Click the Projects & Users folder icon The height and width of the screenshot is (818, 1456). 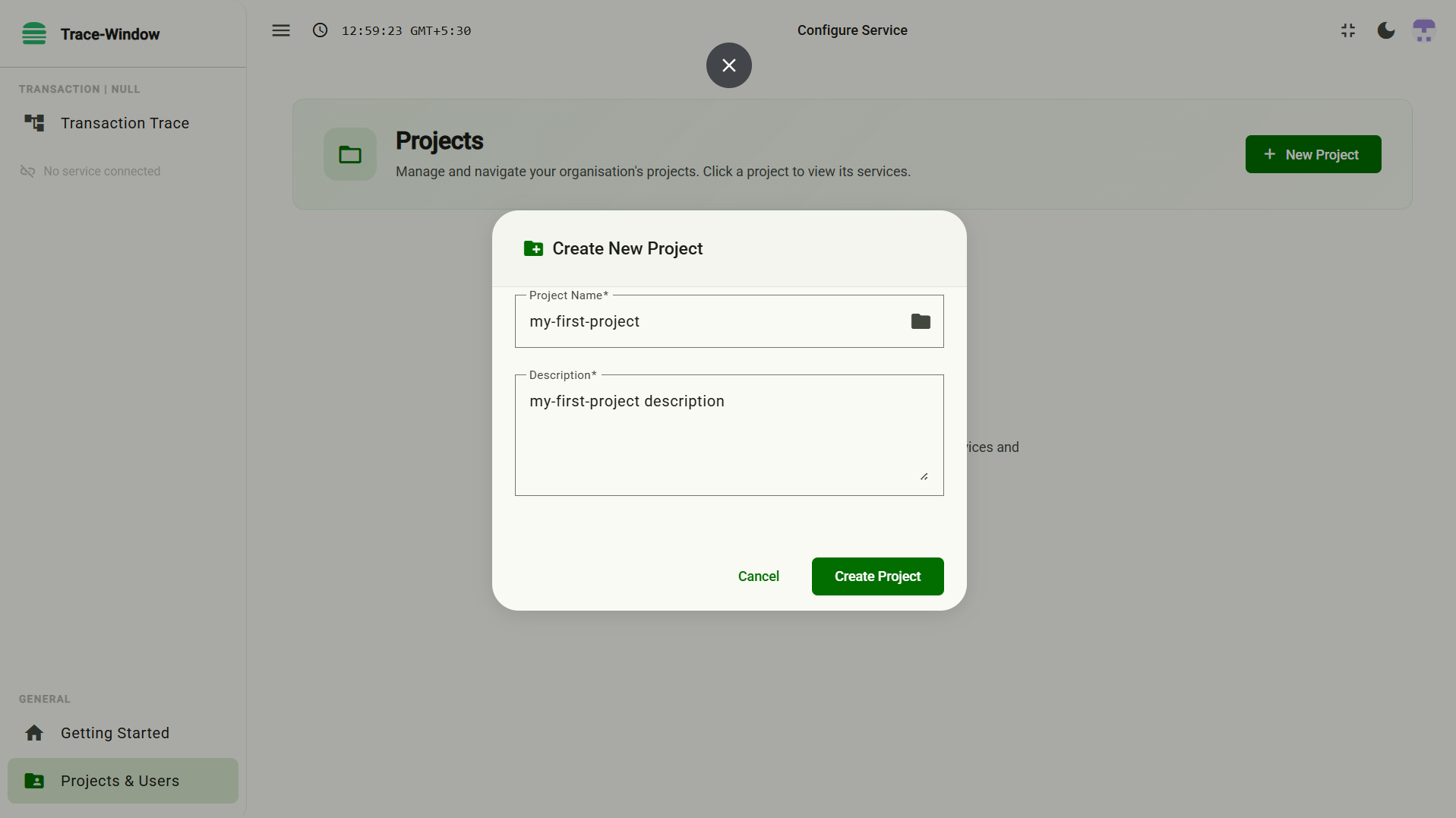click(34, 781)
